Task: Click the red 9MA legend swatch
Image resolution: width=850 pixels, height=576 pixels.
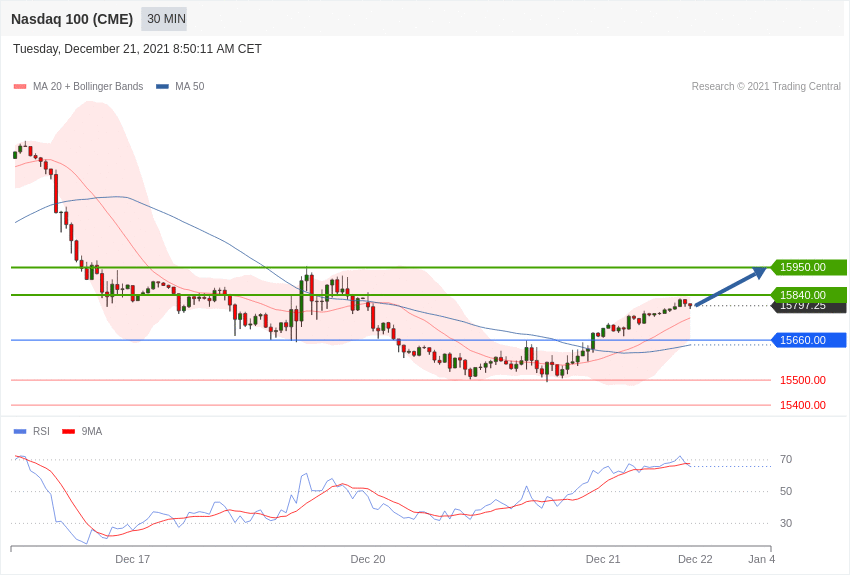Action: pos(68,432)
